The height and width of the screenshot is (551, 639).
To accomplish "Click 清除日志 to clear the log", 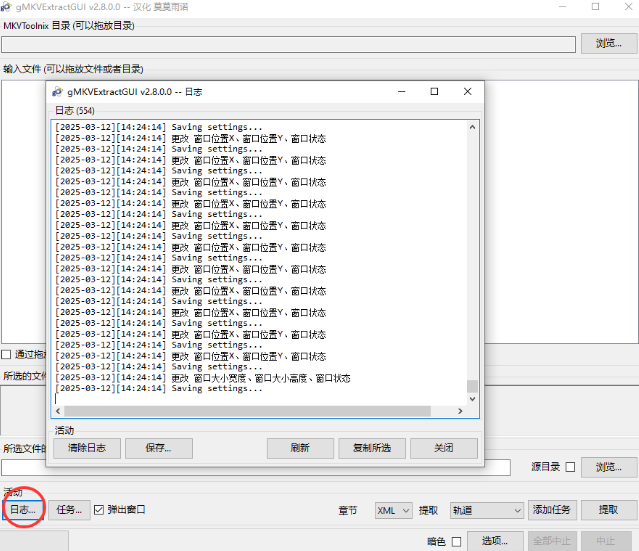I will point(87,448).
